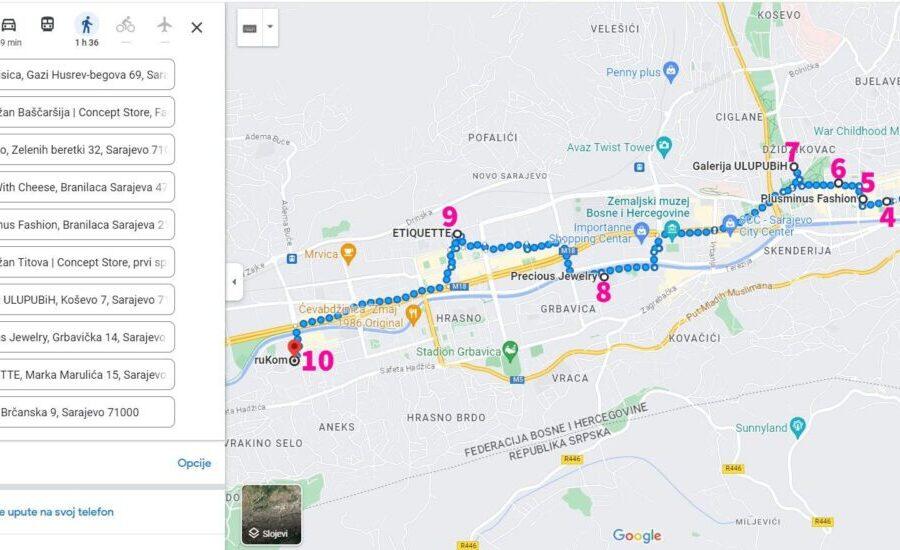The height and width of the screenshot is (550, 900).
Task: Switch map layers via Slojevi thumbnail
Action: click(271, 514)
